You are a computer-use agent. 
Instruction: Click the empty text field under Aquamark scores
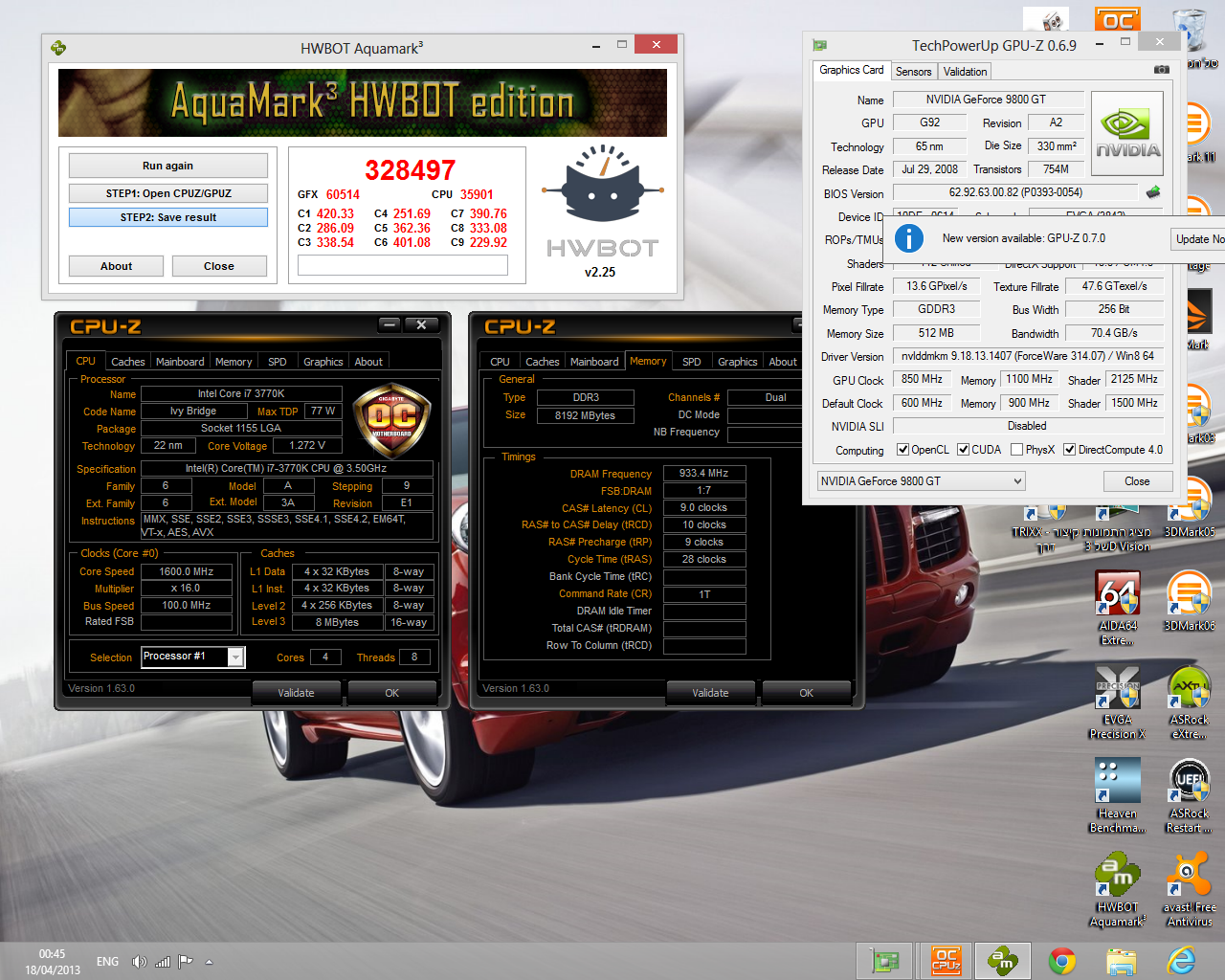pyautogui.click(x=402, y=266)
